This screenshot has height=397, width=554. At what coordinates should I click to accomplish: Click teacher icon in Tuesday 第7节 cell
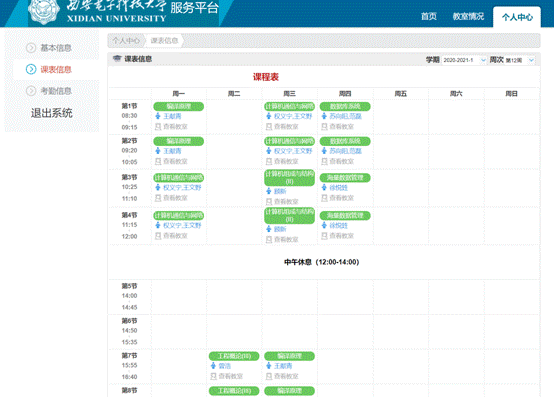pyautogui.click(x=213, y=366)
